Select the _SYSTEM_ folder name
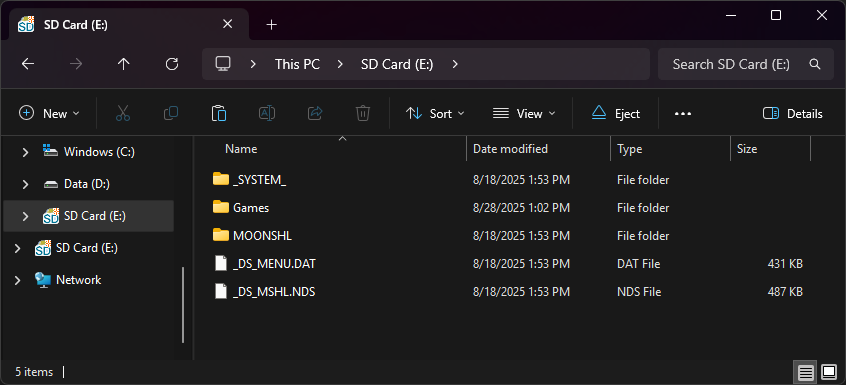 [260, 180]
